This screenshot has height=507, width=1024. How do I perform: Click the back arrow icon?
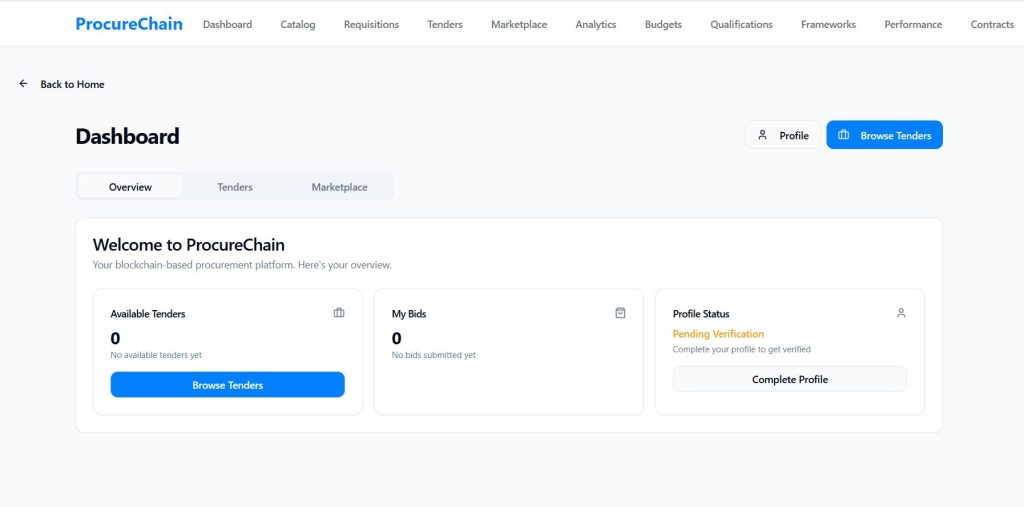click(x=23, y=84)
